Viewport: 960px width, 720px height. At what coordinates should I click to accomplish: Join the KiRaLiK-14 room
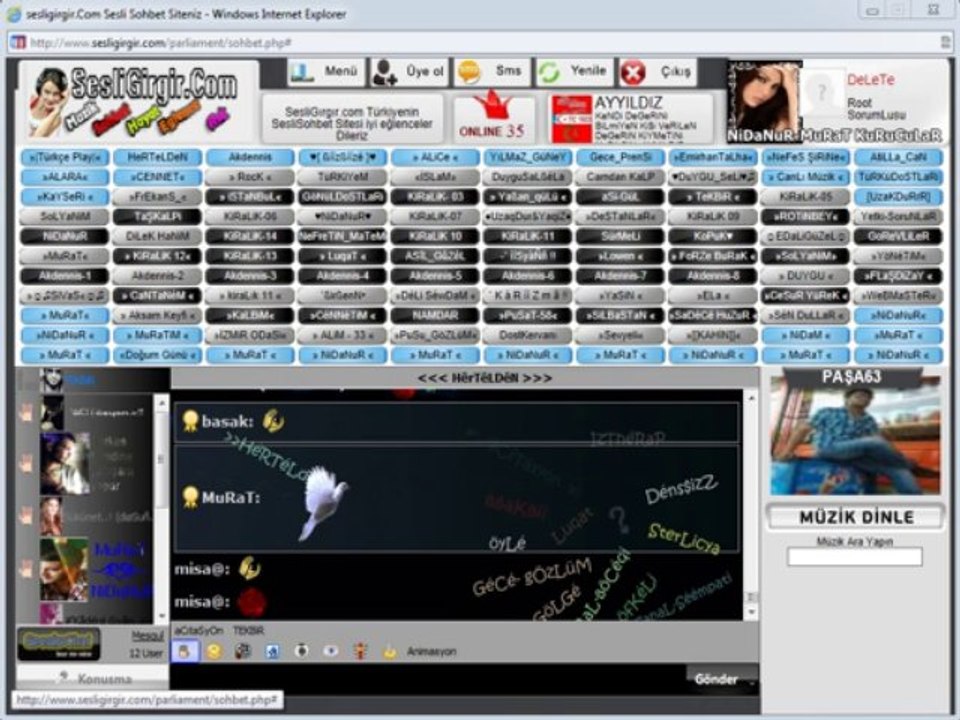[x=250, y=236]
